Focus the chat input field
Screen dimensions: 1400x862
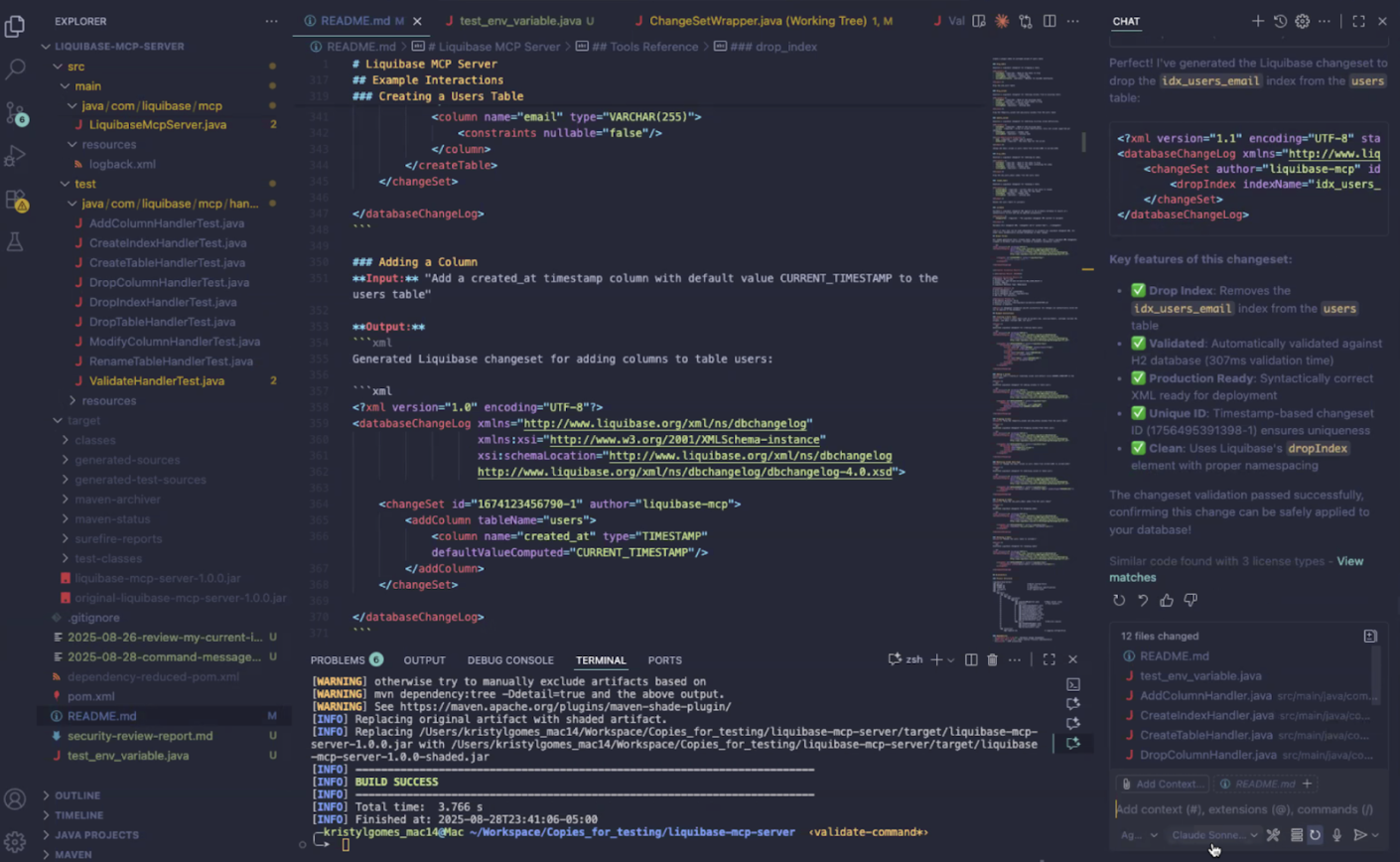(1247, 809)
